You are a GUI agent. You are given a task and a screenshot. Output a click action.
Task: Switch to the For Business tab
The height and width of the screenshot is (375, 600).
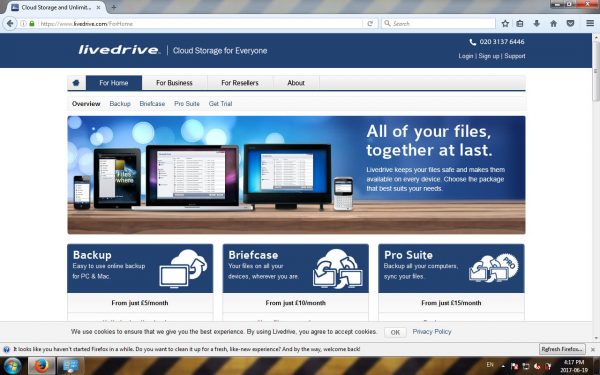point(174,83)
